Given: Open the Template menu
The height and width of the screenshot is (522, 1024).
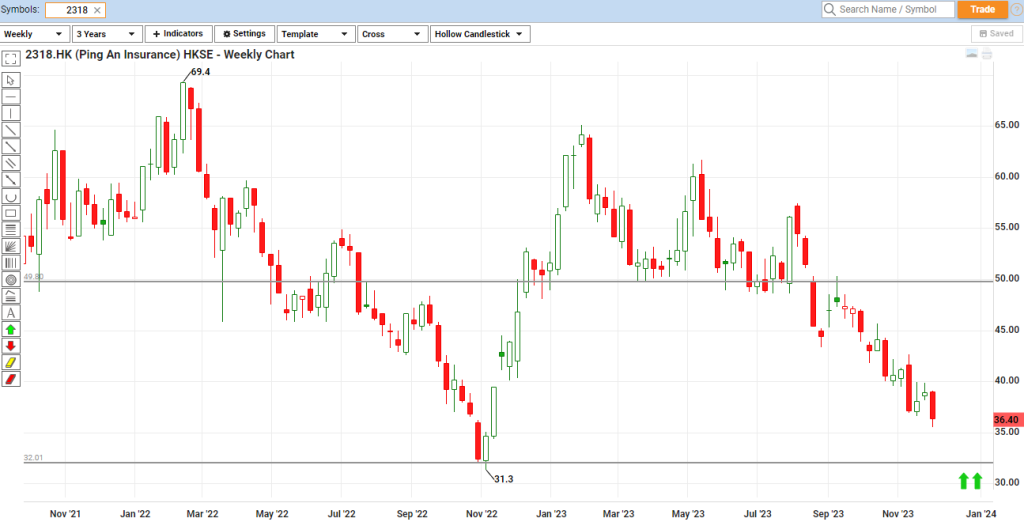Looking at the screenshot, I should pos(316,34).
